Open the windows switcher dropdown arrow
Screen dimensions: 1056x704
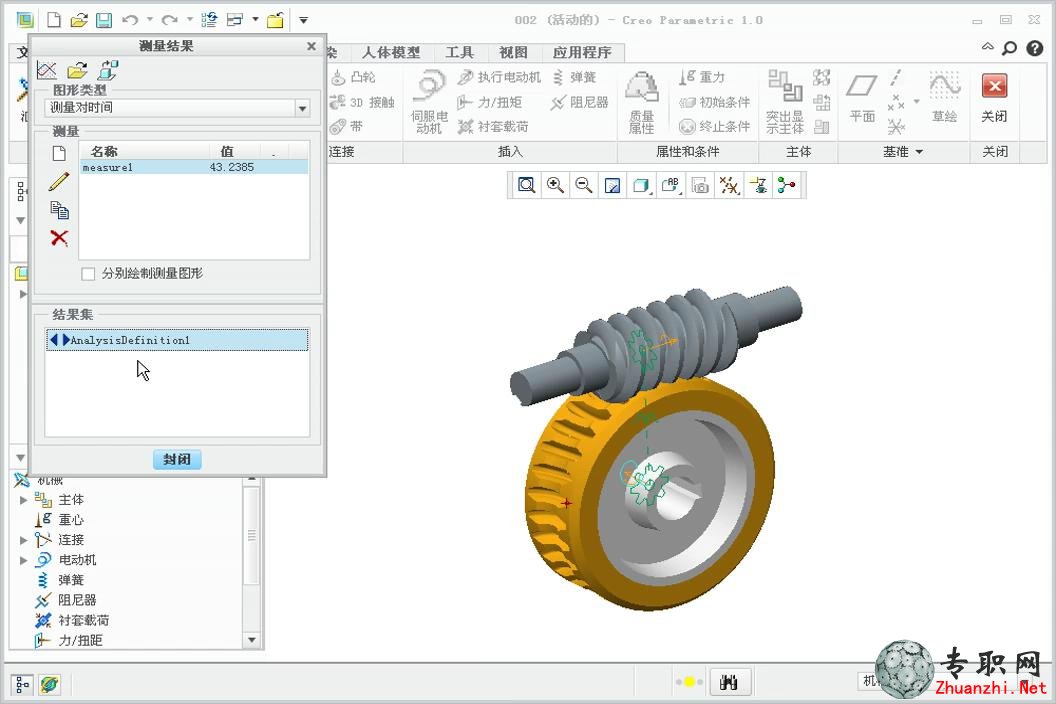coord(255,20)
